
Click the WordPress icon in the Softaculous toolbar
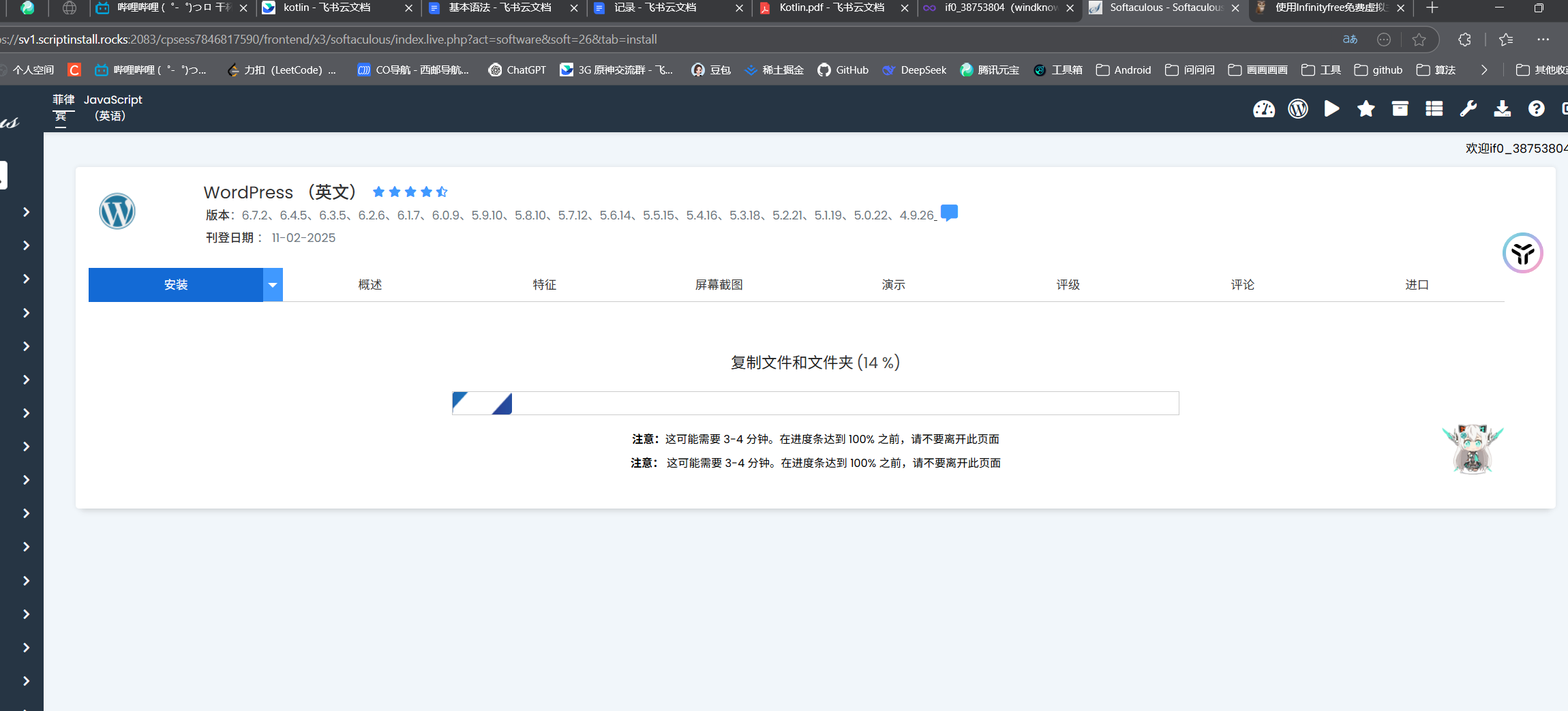[x=1297, y=109]
